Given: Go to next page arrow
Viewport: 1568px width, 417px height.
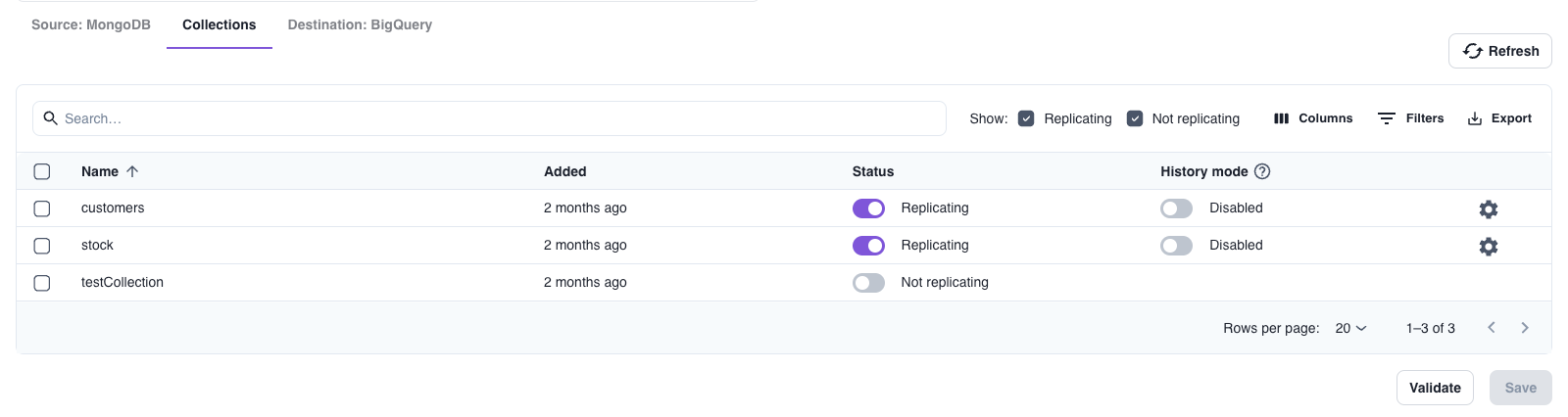Looking at the screenshot, I should (x=1525, y=328).
